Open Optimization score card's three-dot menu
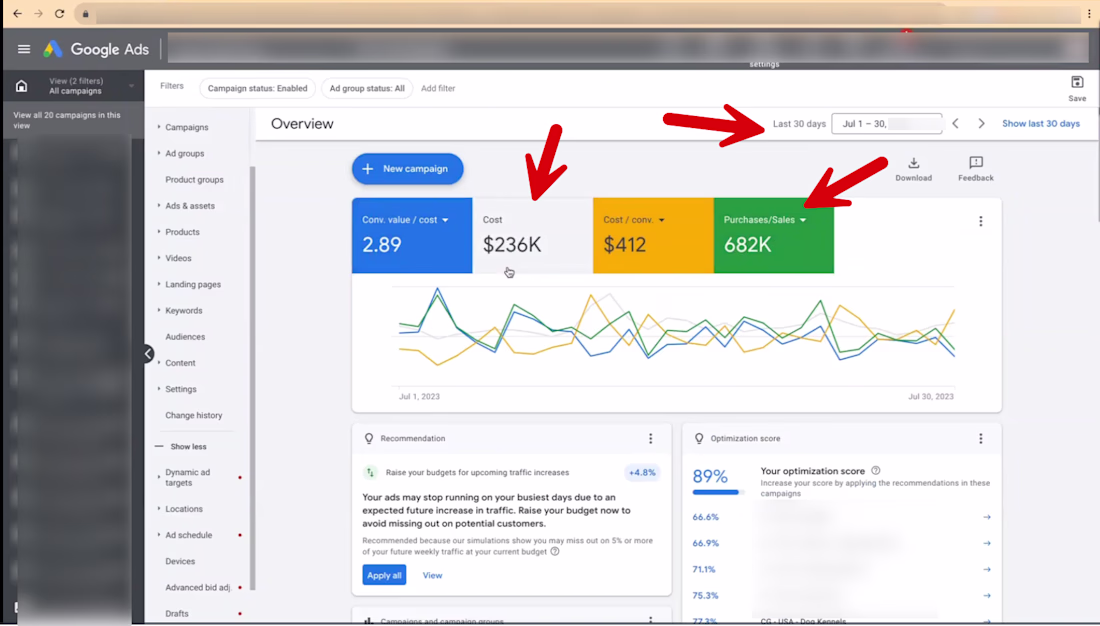 tap(981, 439)
